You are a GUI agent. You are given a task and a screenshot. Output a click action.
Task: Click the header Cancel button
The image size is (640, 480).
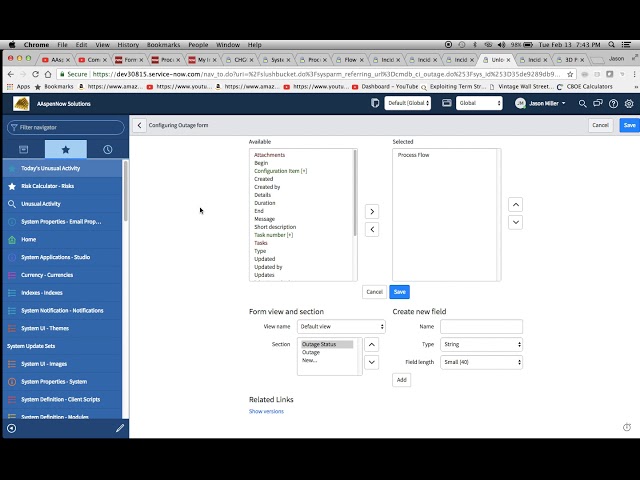click(600, 125)
